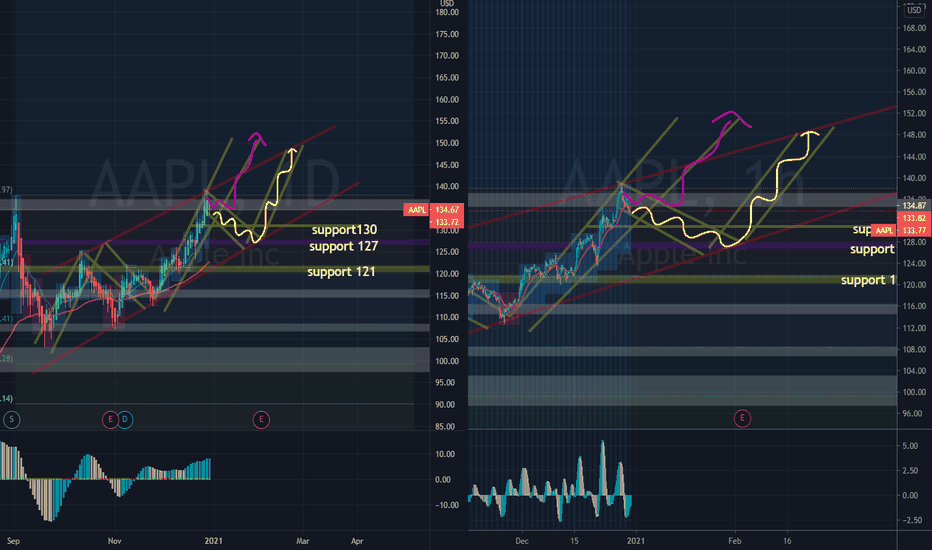This screenshot has height=550, width=932.
Task: Click the Dec label on right time axis
Action: 521,541
